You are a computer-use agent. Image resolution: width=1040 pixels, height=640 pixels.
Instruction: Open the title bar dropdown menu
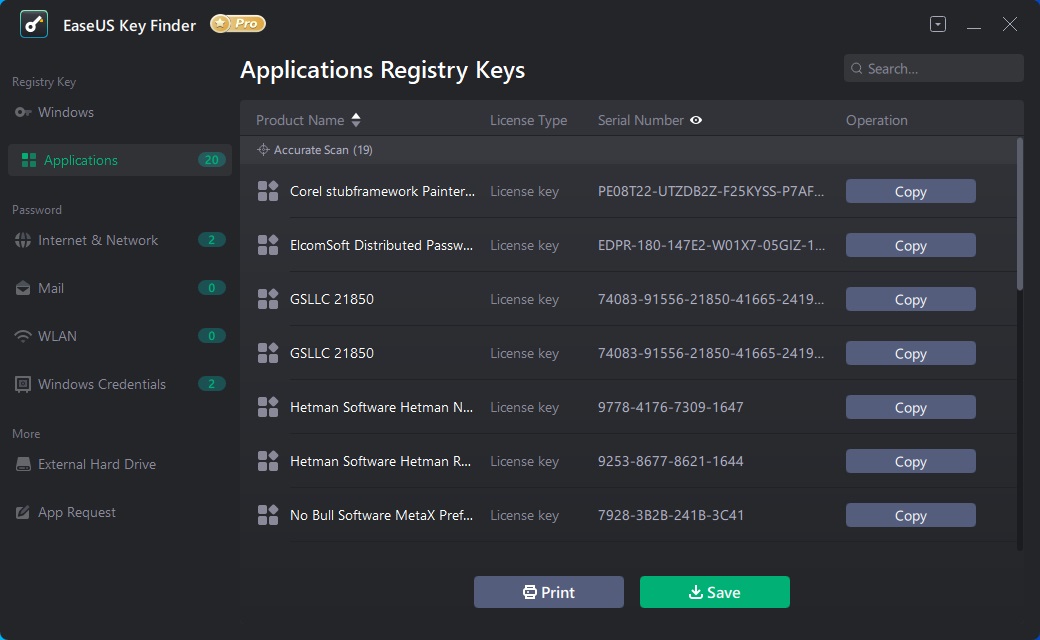coord(938,25)
